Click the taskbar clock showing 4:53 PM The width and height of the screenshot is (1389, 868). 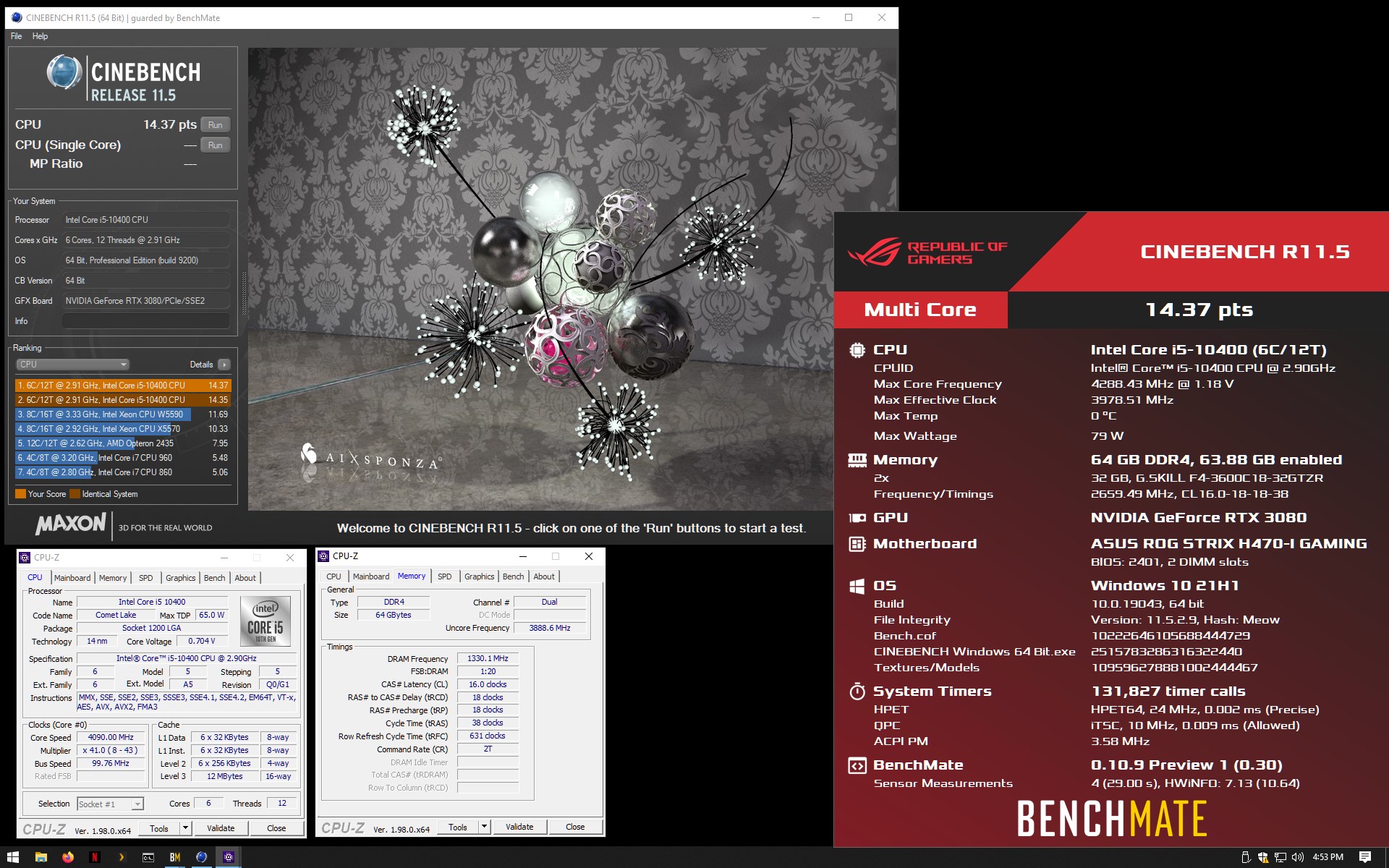point(1328,857)
